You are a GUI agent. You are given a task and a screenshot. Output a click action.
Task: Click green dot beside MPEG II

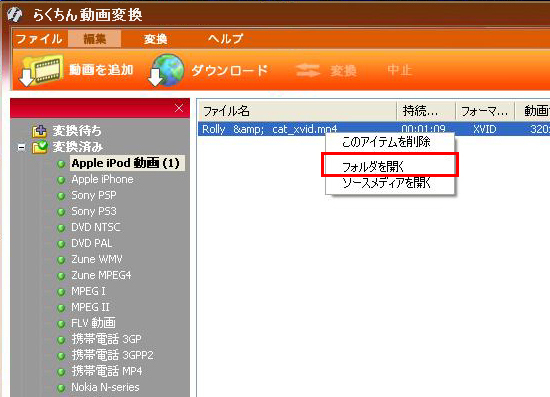61,308
